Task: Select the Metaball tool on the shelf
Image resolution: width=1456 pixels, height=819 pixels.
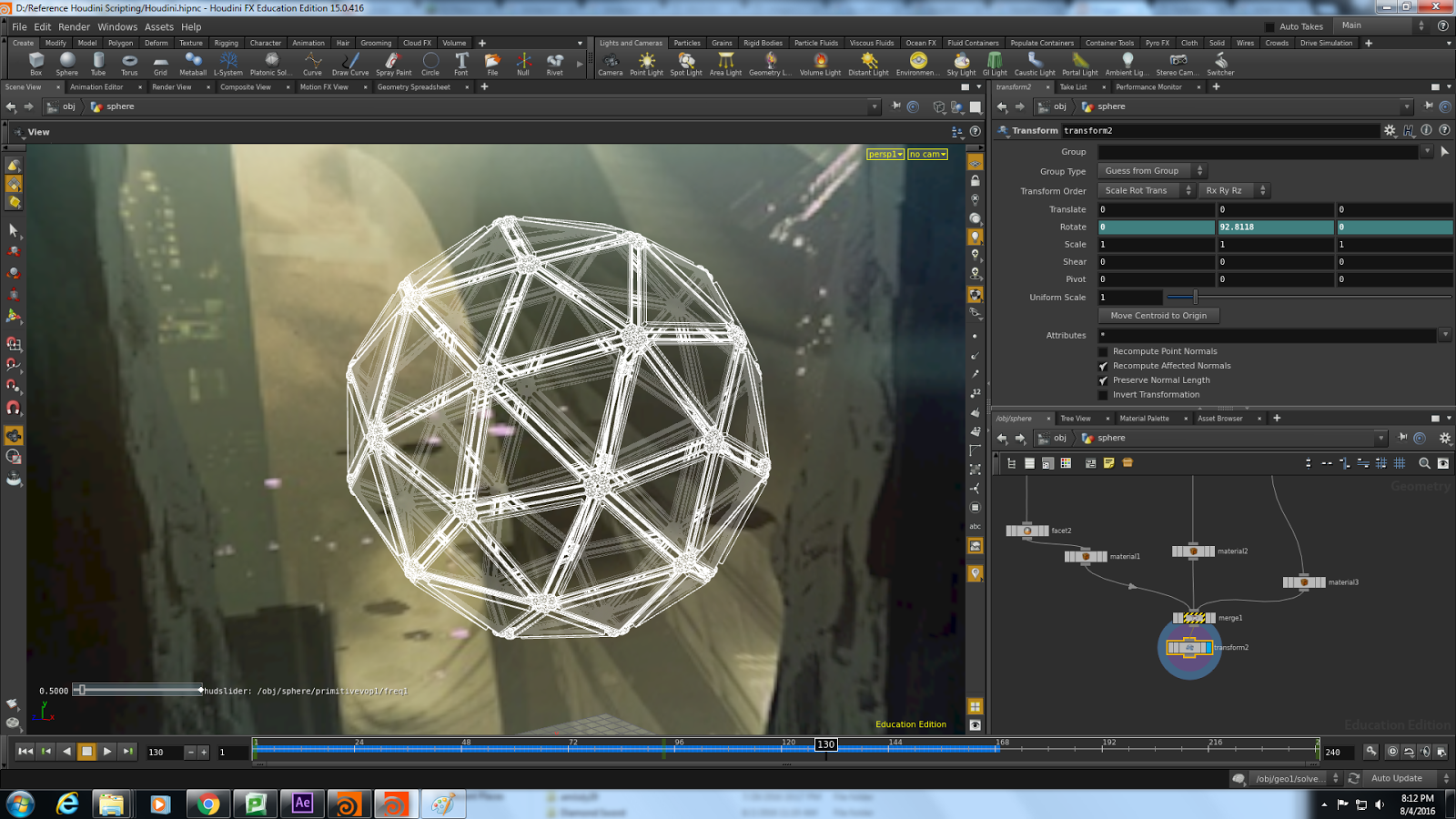Action: pyautogui.click(x=192, y=62)
